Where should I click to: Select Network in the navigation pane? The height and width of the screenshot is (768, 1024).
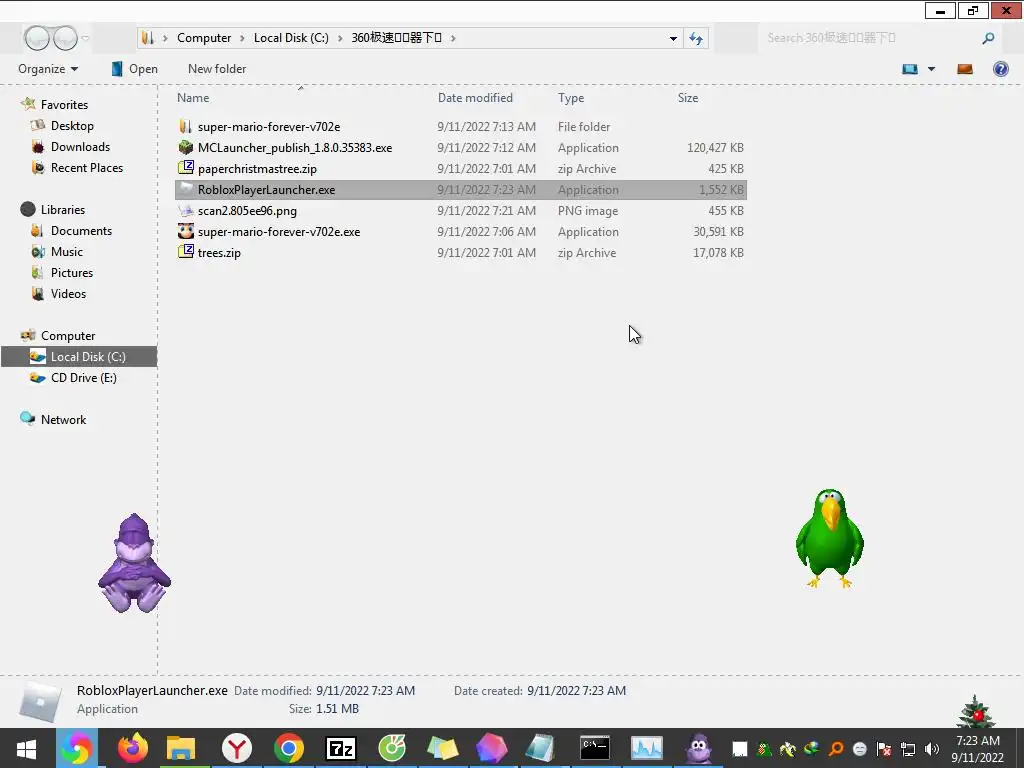pyautogui.click(x=63, y=419)
